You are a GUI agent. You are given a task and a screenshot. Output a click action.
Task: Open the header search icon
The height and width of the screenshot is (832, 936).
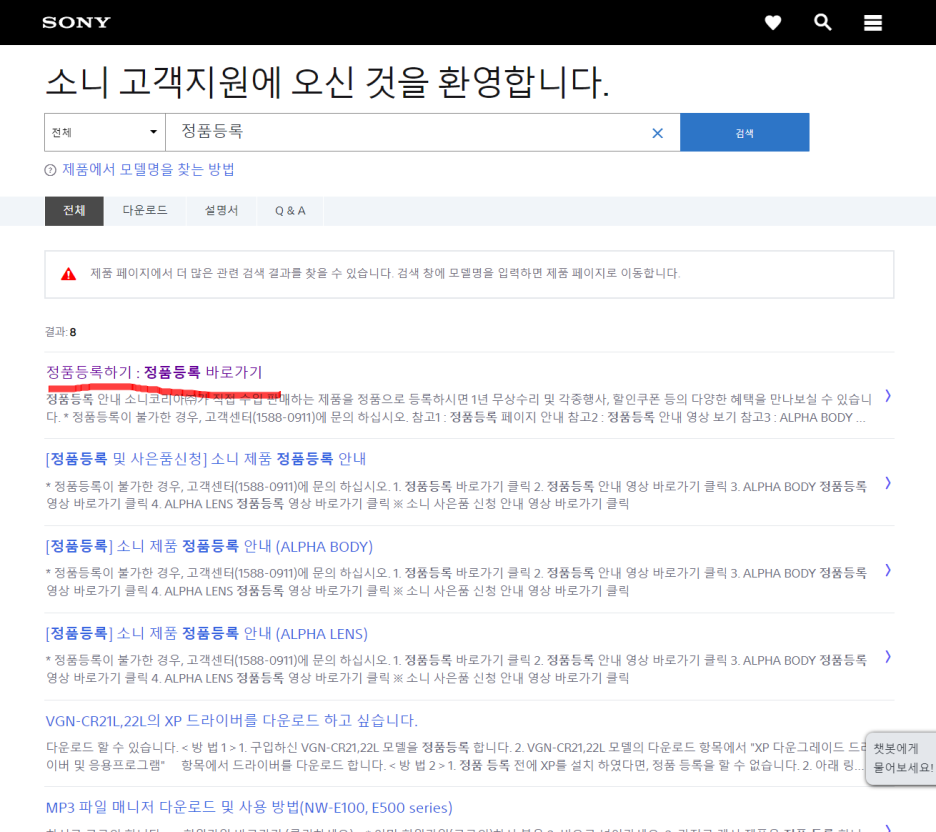823,23
